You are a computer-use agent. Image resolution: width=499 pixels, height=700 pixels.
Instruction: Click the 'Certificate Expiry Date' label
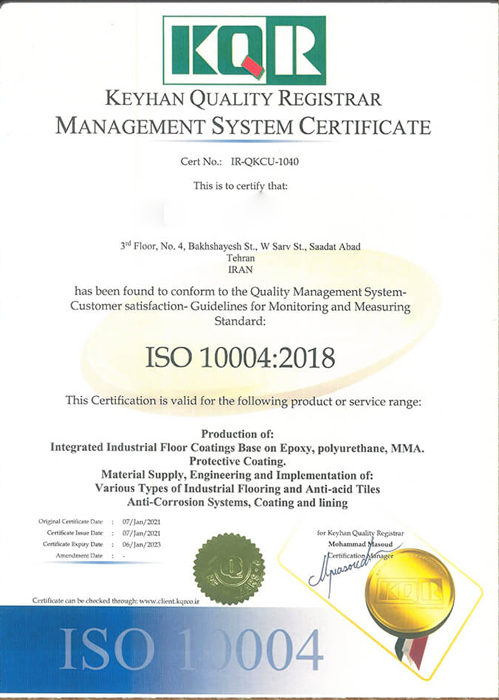coord(73,544)
